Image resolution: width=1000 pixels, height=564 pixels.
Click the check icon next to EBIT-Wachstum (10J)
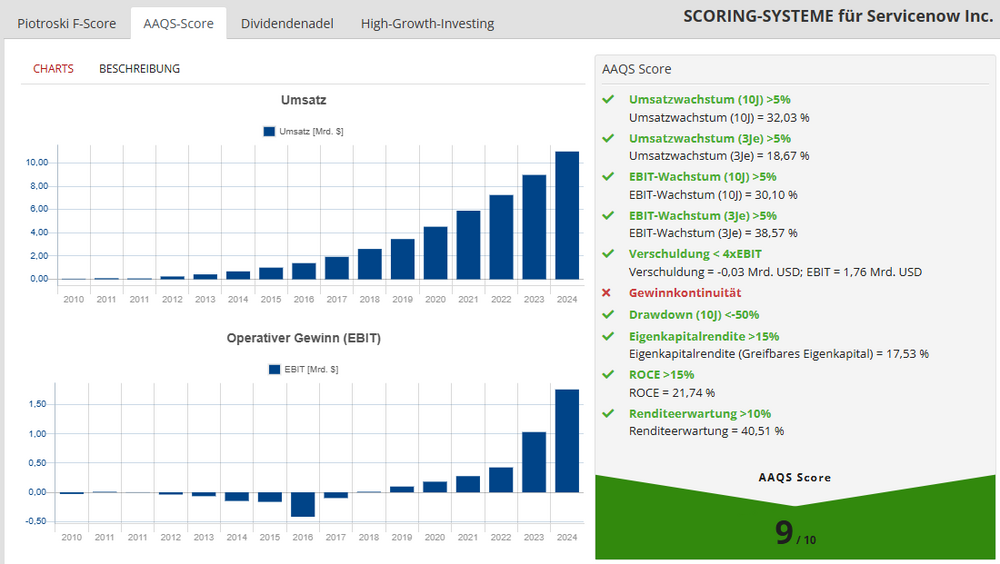(608, 177)
